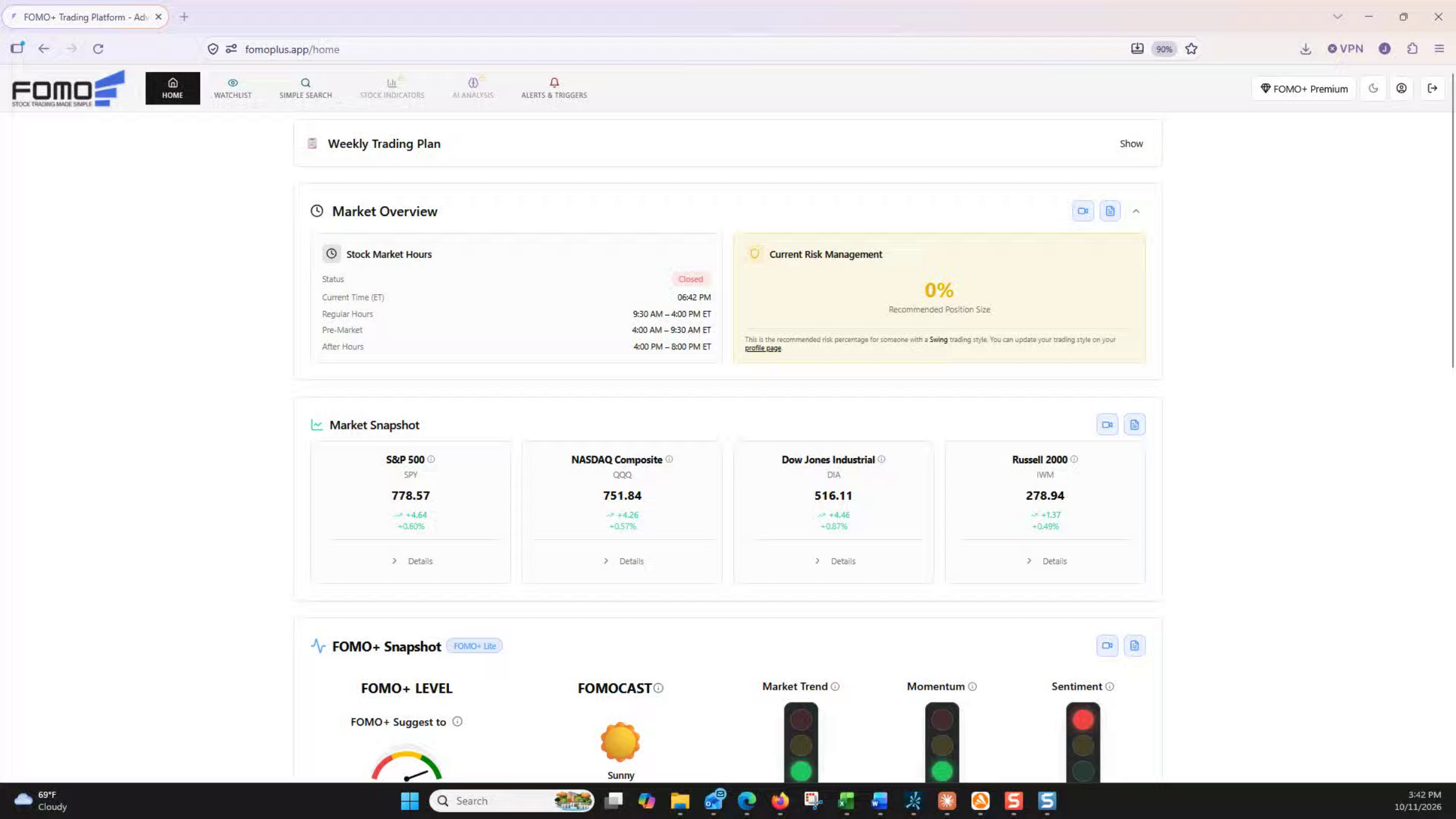Reload the page with refresh icon
Screen dimensions: 1456x819
tap(98, 49)
